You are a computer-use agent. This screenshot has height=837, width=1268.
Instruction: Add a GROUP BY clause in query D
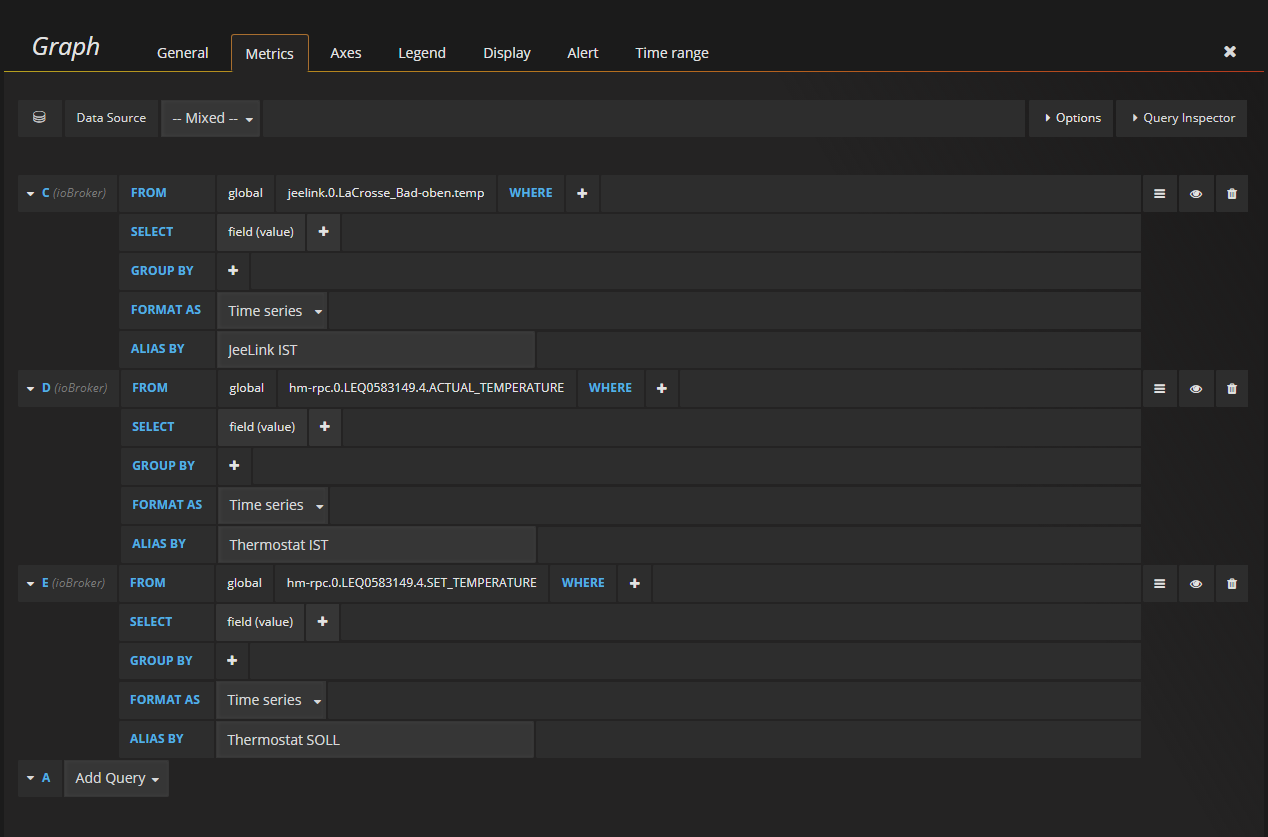(234, 466)
